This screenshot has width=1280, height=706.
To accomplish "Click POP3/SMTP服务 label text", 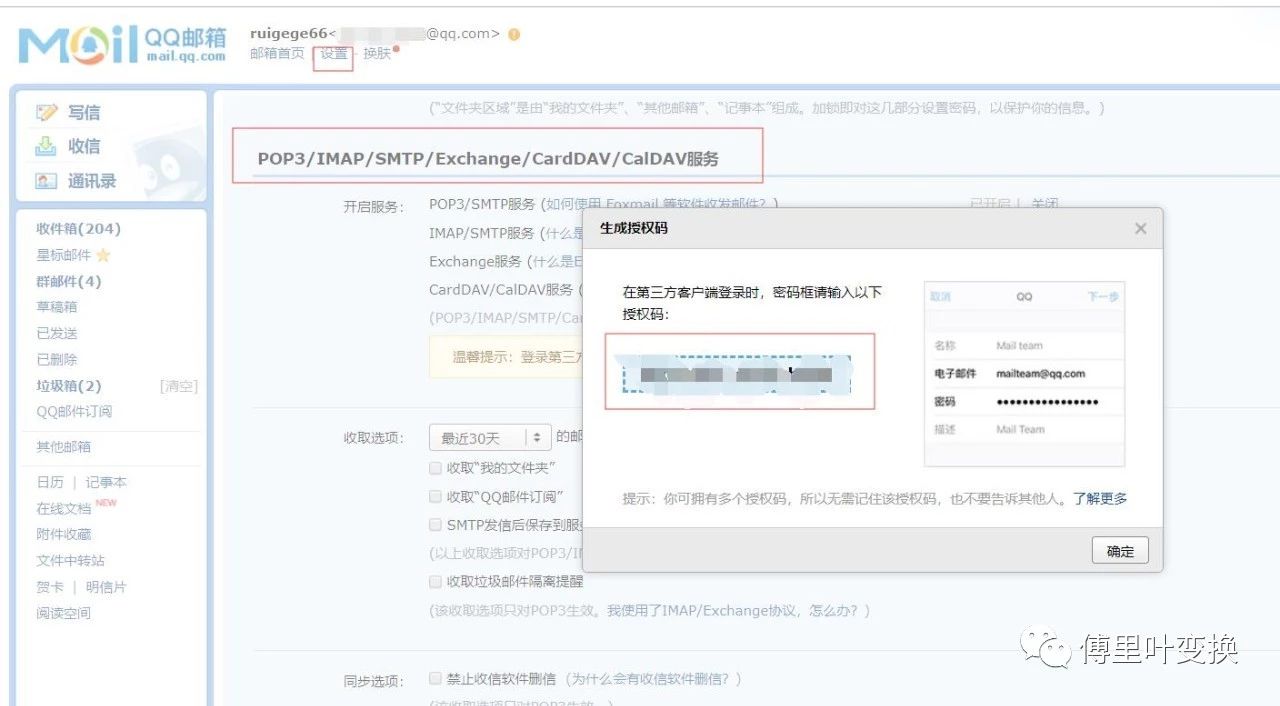I will click(482, 204).
